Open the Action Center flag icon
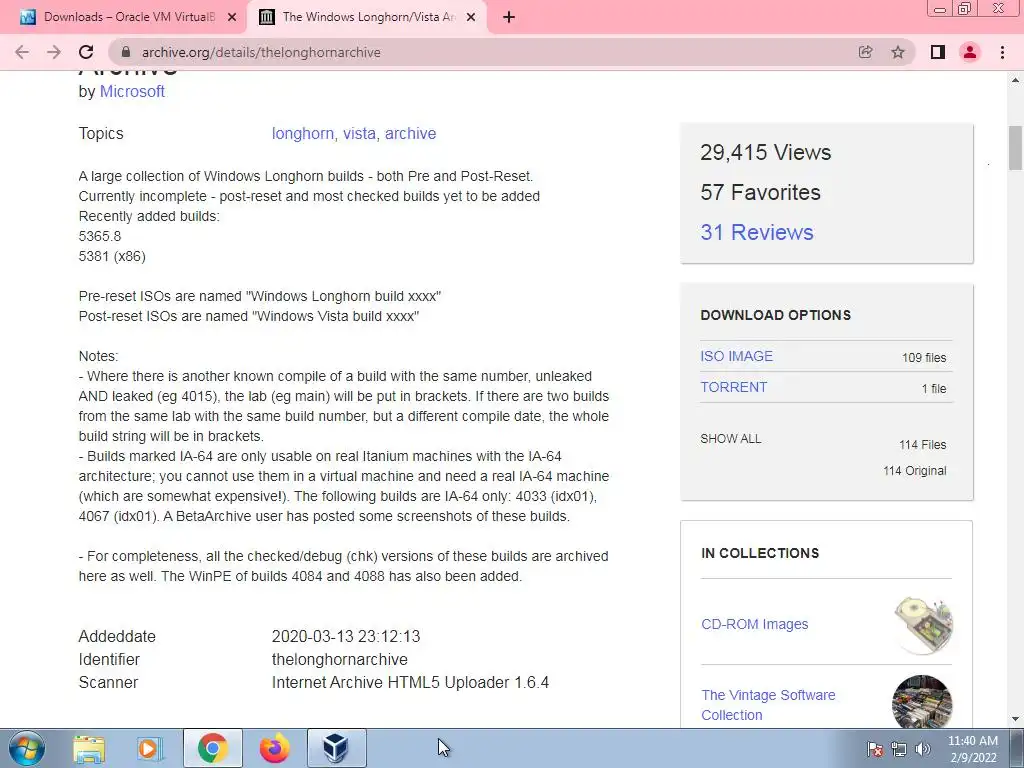Screen dimensions: 1024x768 point(874,749)
